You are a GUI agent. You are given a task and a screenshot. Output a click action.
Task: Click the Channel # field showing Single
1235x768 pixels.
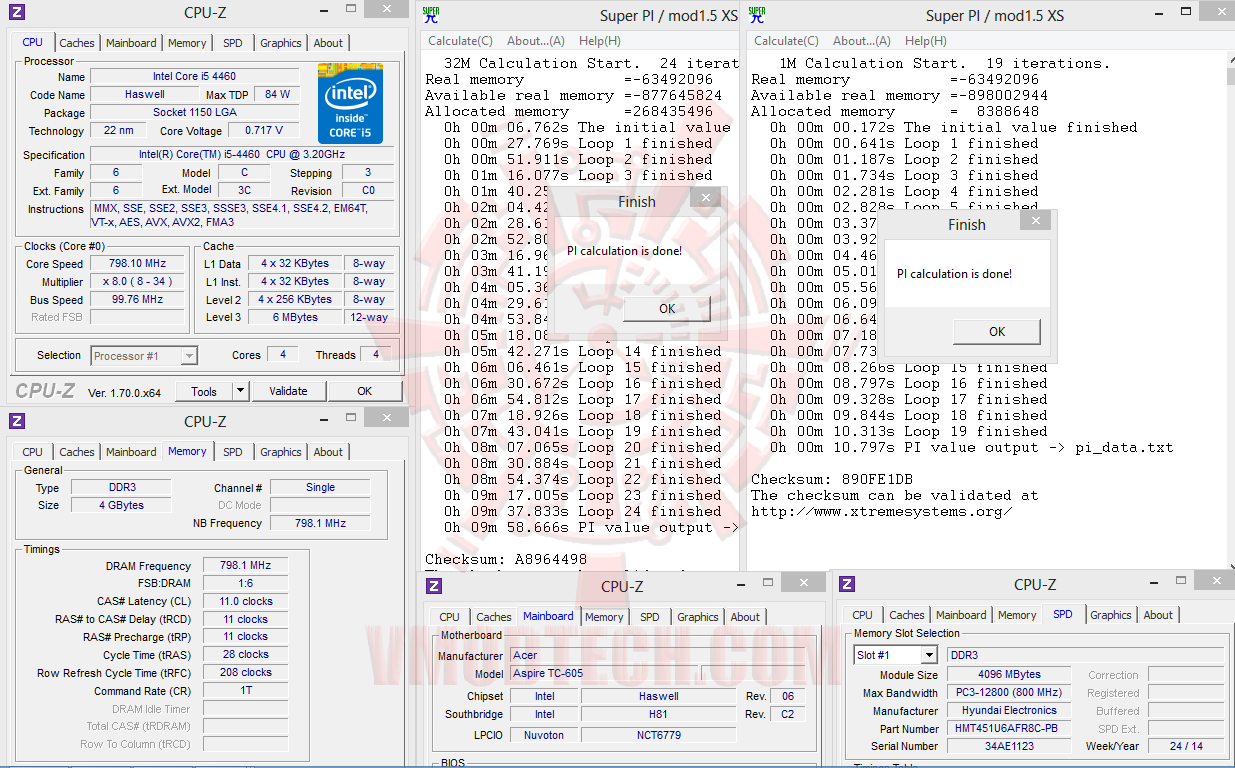coord(320,487)
